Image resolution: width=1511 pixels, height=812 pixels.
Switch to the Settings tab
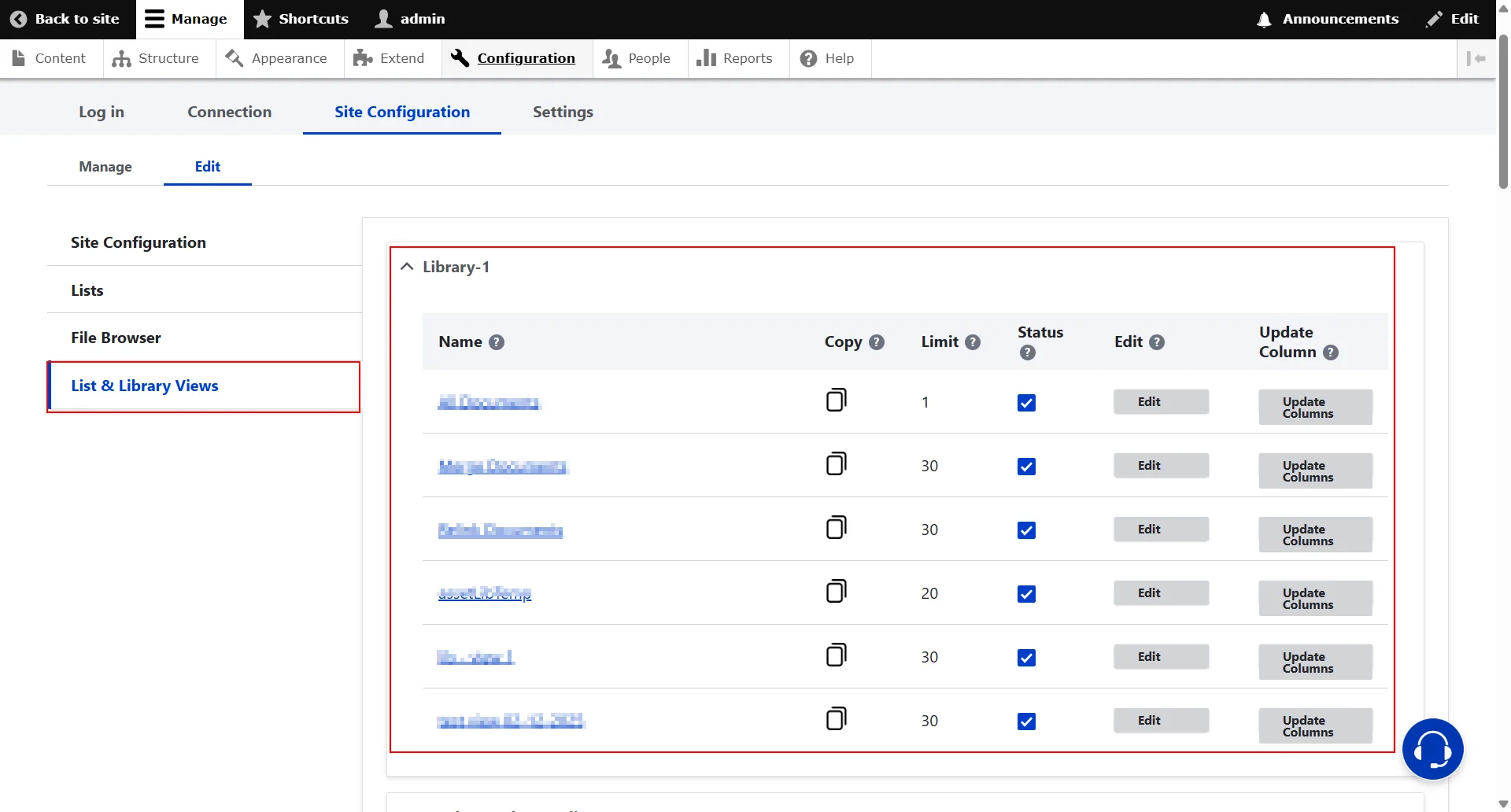(562, 112)
